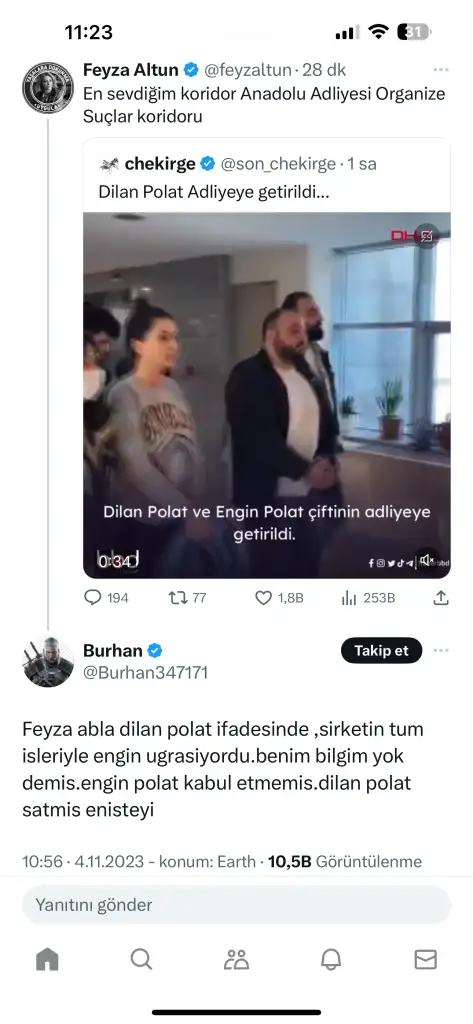Open Burhan's profile picture
The image size is (473, 1024).
click(48, 662)
